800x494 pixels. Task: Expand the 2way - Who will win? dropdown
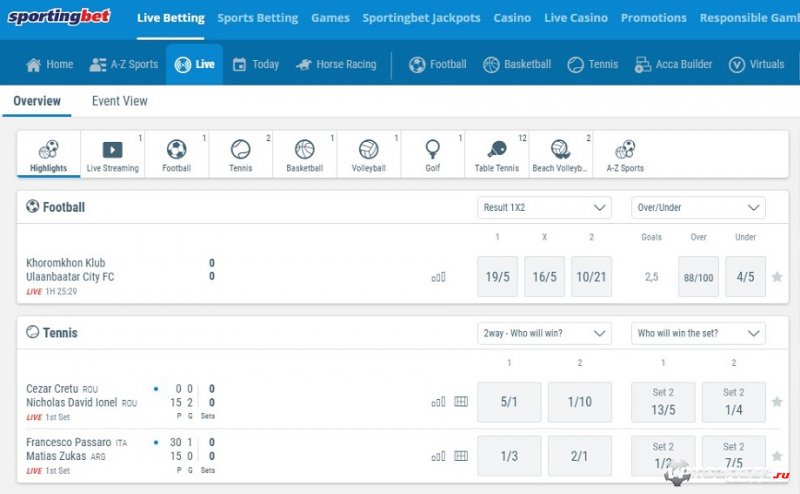pyautogui.click(x=544, y=333)
